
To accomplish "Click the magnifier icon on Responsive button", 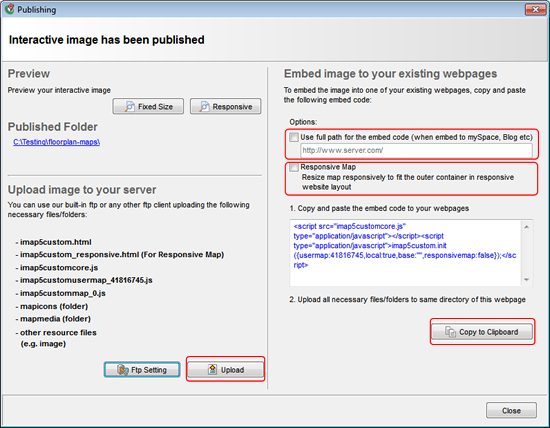I will (x=204, y=106).
